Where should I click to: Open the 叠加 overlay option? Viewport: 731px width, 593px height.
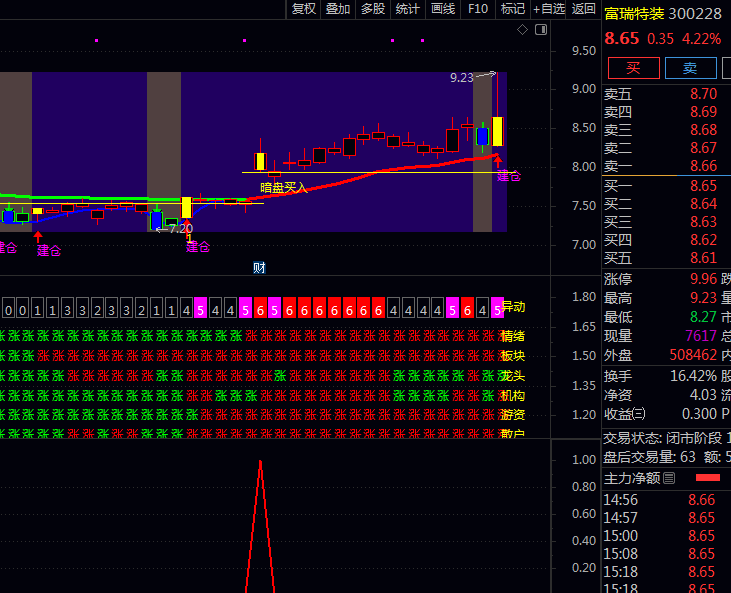[x=338, y=9]
